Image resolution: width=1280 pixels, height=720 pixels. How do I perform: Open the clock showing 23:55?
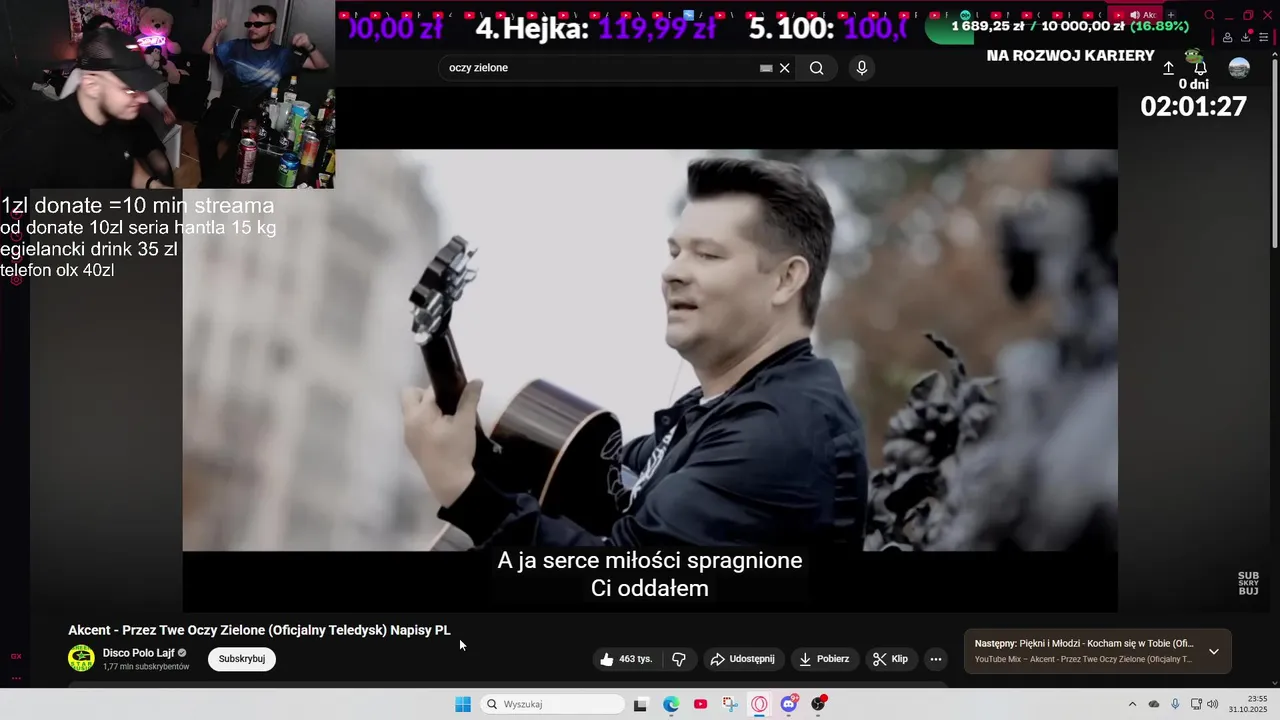[x=1249, y=704]
